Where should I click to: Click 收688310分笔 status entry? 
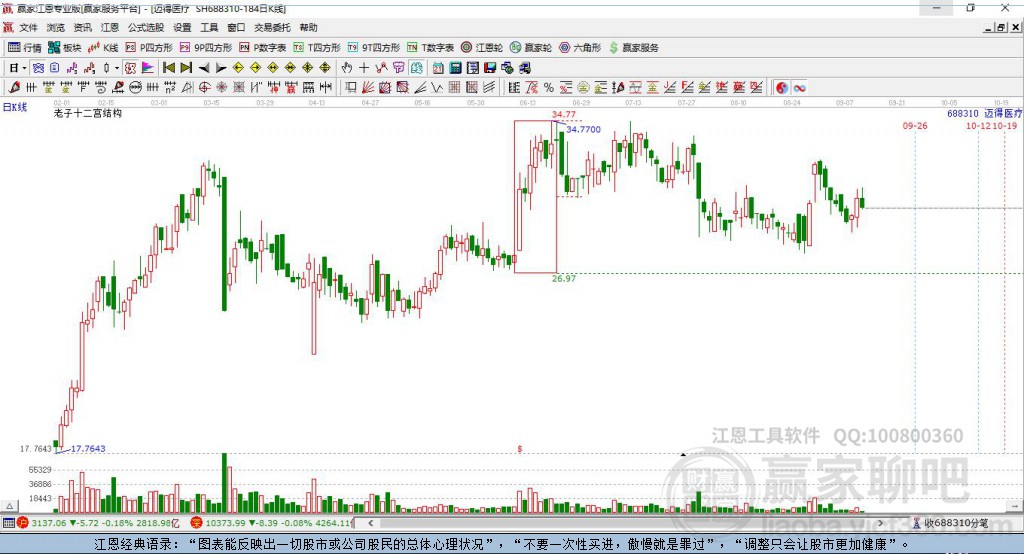click(951, 523)
